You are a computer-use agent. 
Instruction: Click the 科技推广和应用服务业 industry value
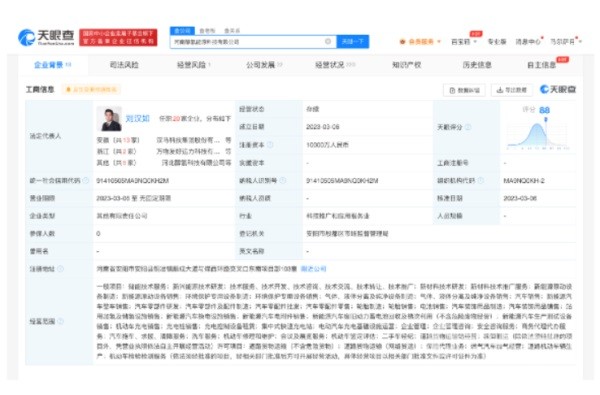tap(338, 216)
